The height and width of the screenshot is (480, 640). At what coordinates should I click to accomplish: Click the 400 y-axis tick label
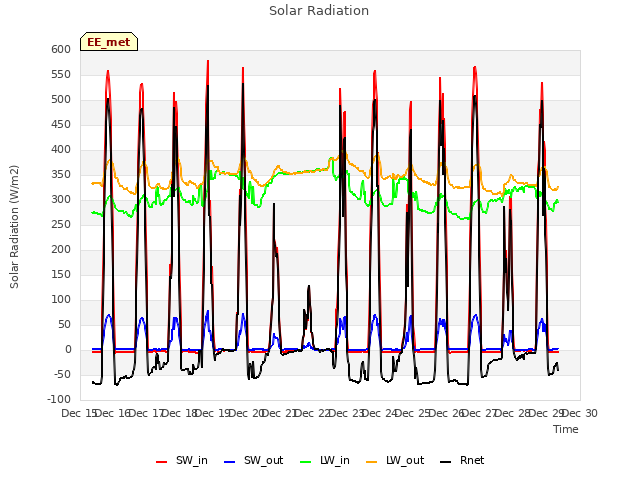pos(61,149)
